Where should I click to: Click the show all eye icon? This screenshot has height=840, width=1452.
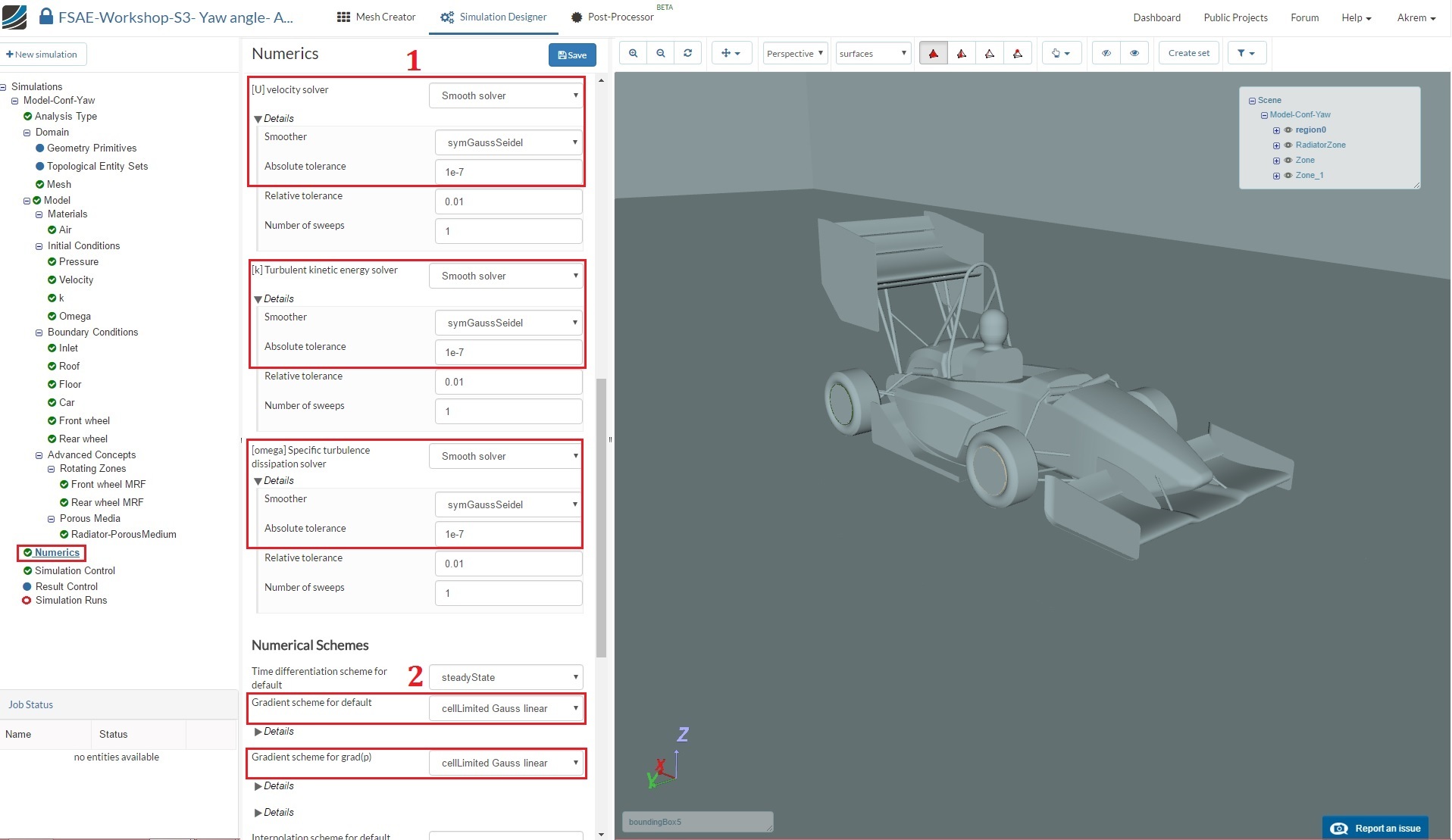[1134, 53]
